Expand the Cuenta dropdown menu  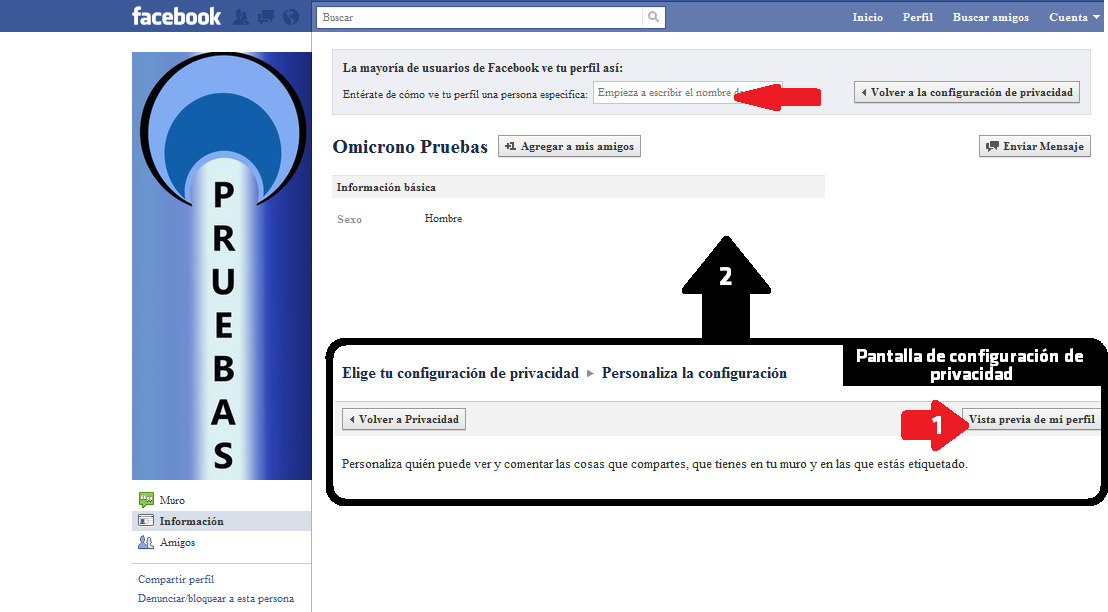pos(1073,17)
